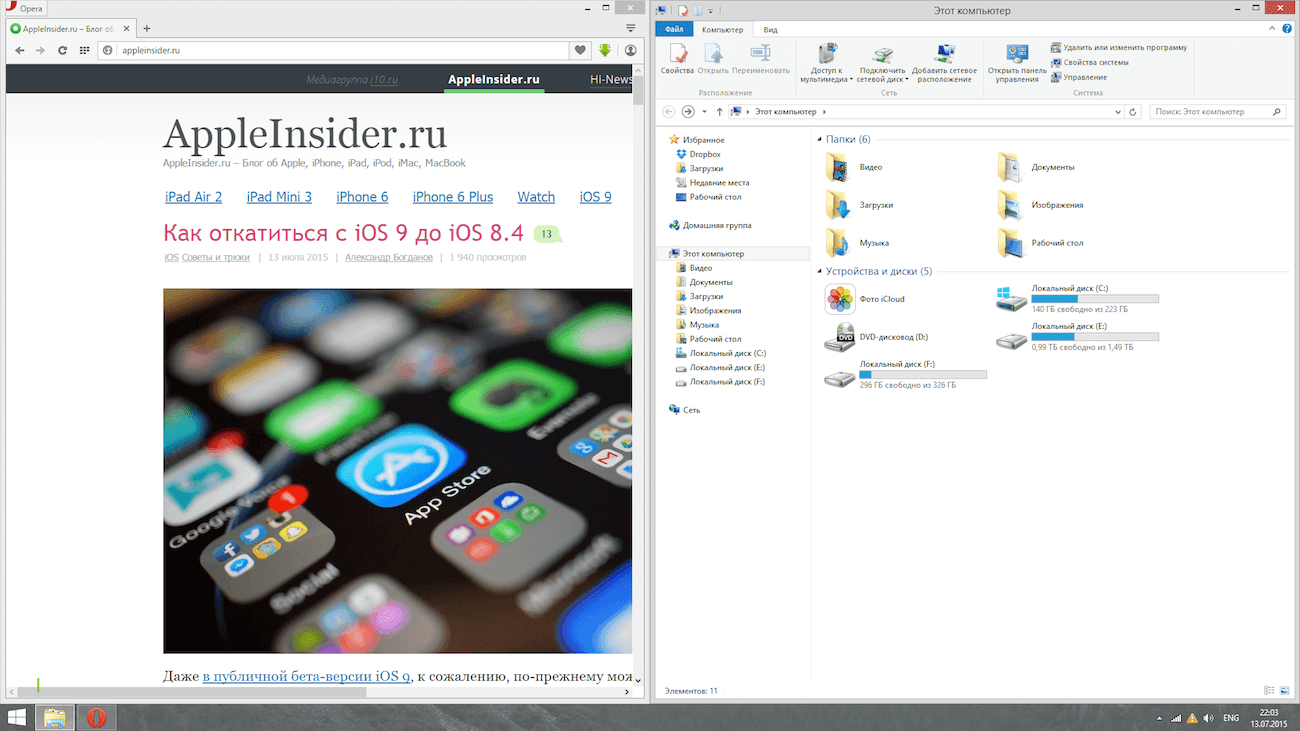
Task: Click the Windows Start button
Action: [x=17, y=717]
